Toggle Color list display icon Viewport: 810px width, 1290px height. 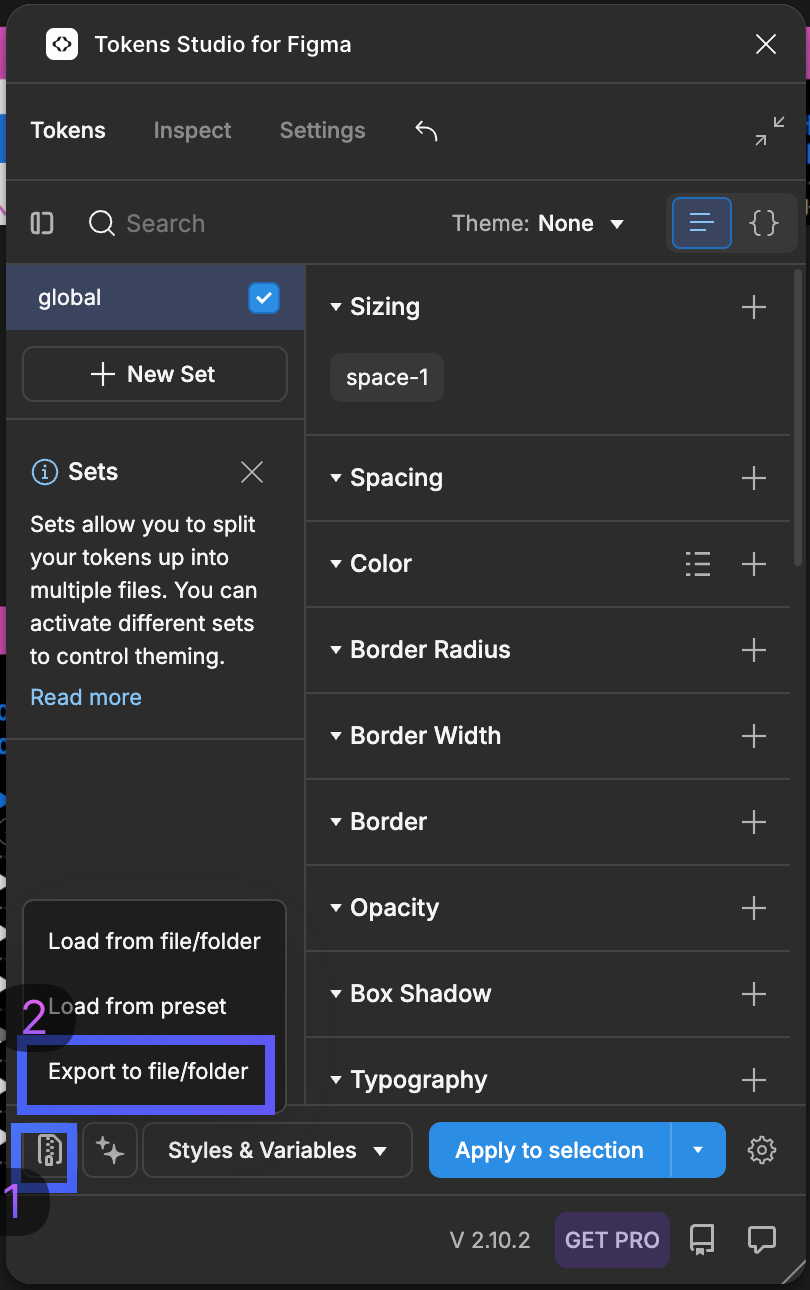(x=698, y=564)
